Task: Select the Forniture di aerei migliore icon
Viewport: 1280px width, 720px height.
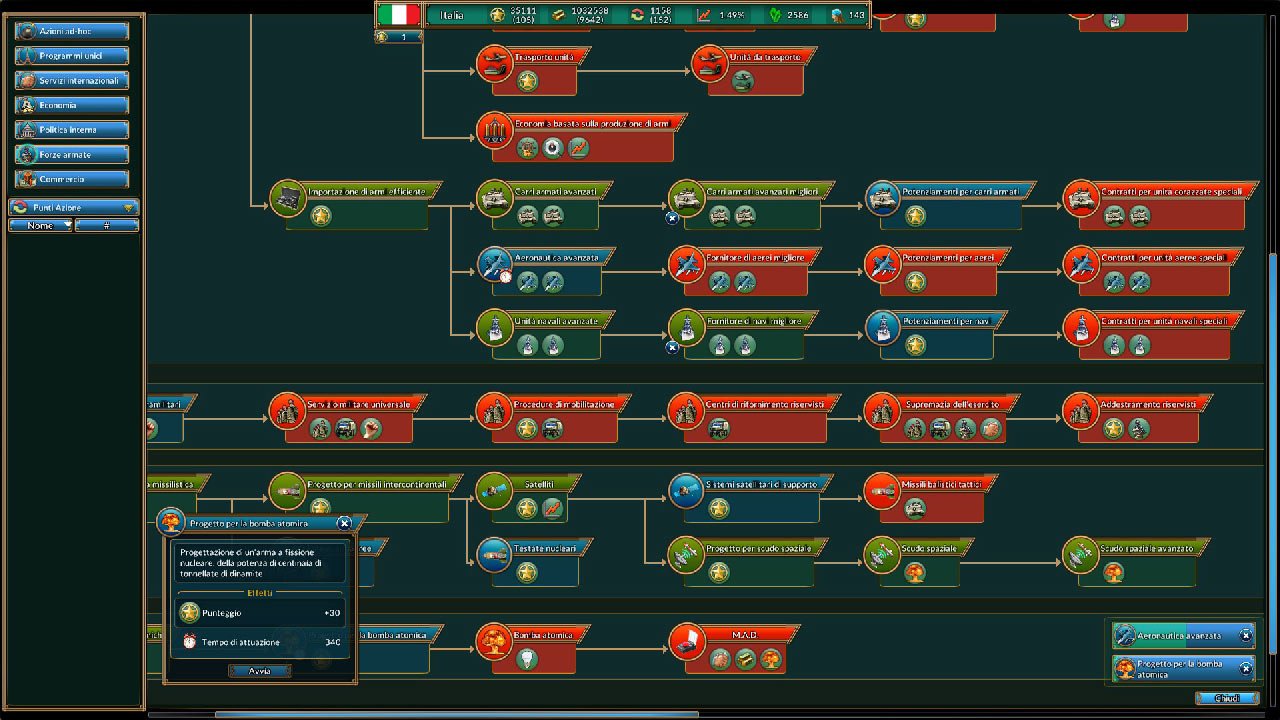Action: click(x=686, y=263)
